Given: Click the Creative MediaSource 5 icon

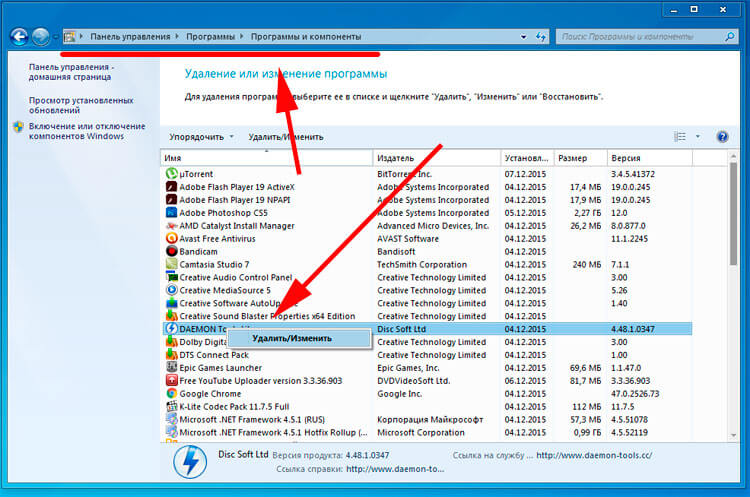Looking at the screenshot, I should (171, 290).
